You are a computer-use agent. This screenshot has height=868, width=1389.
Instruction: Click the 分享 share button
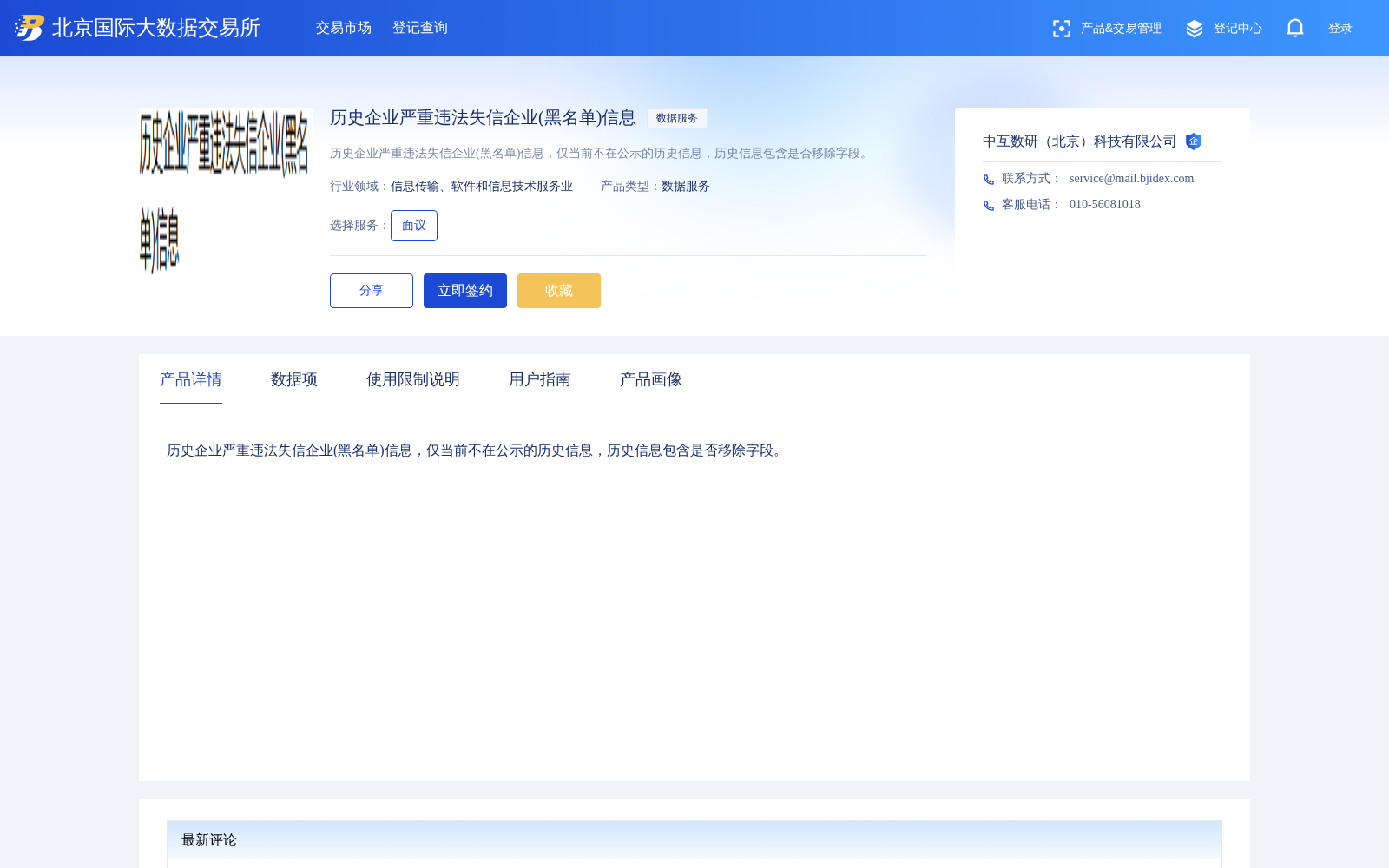[x=372, y=291]
